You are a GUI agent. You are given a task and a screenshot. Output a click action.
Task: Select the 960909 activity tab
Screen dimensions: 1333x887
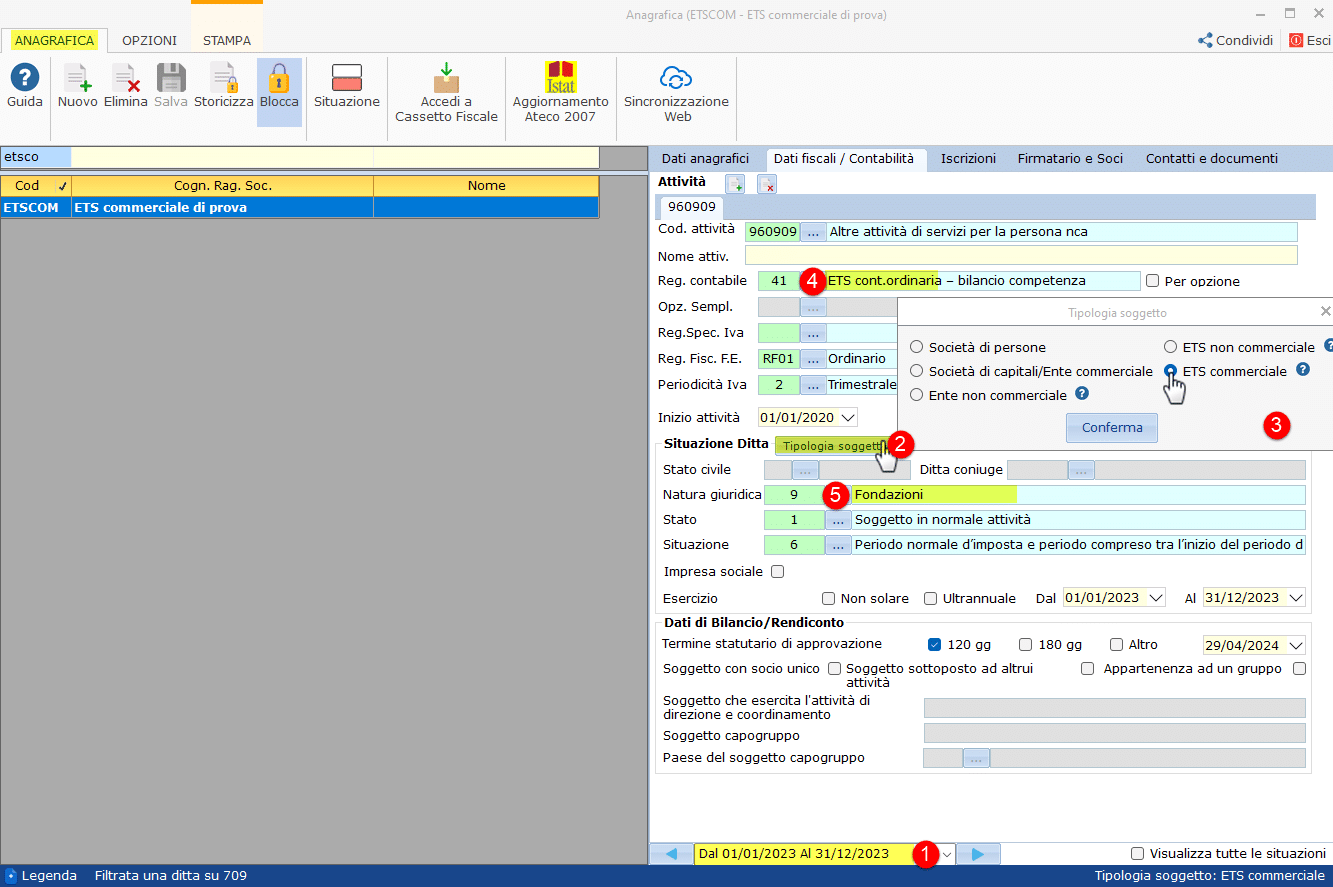tap(692, 207)
